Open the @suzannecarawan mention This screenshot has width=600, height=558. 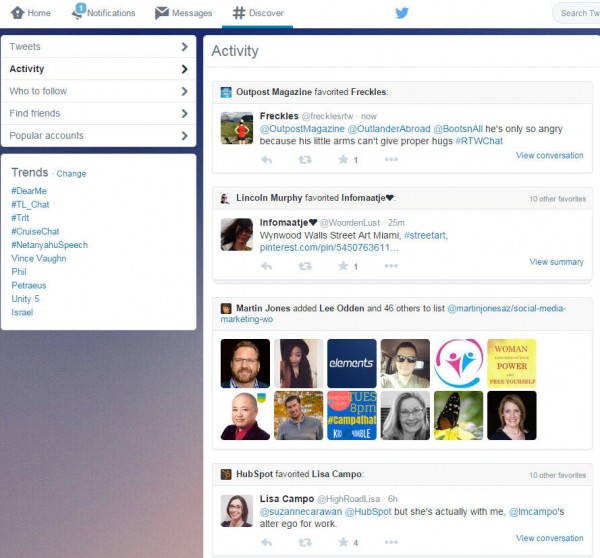click(x=301, y=512)
